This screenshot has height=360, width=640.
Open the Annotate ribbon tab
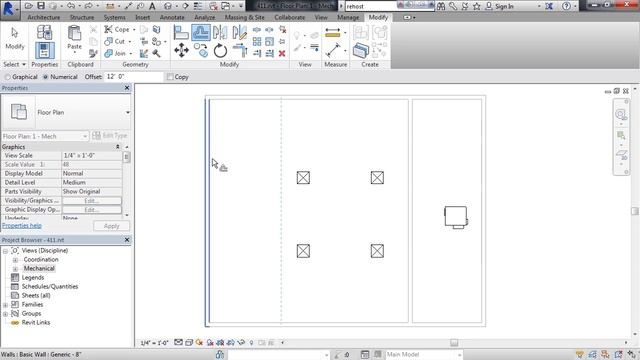(172, 18)
